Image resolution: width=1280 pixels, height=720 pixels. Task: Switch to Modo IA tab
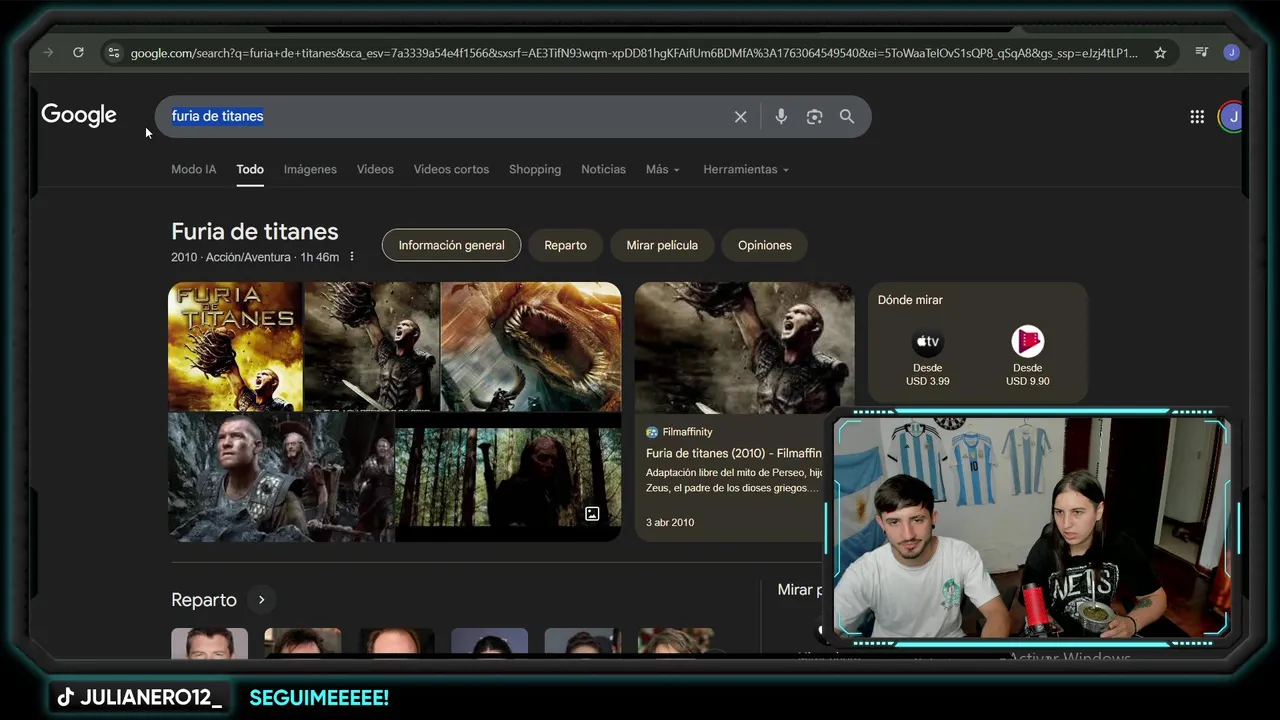(x=193, y=169)
